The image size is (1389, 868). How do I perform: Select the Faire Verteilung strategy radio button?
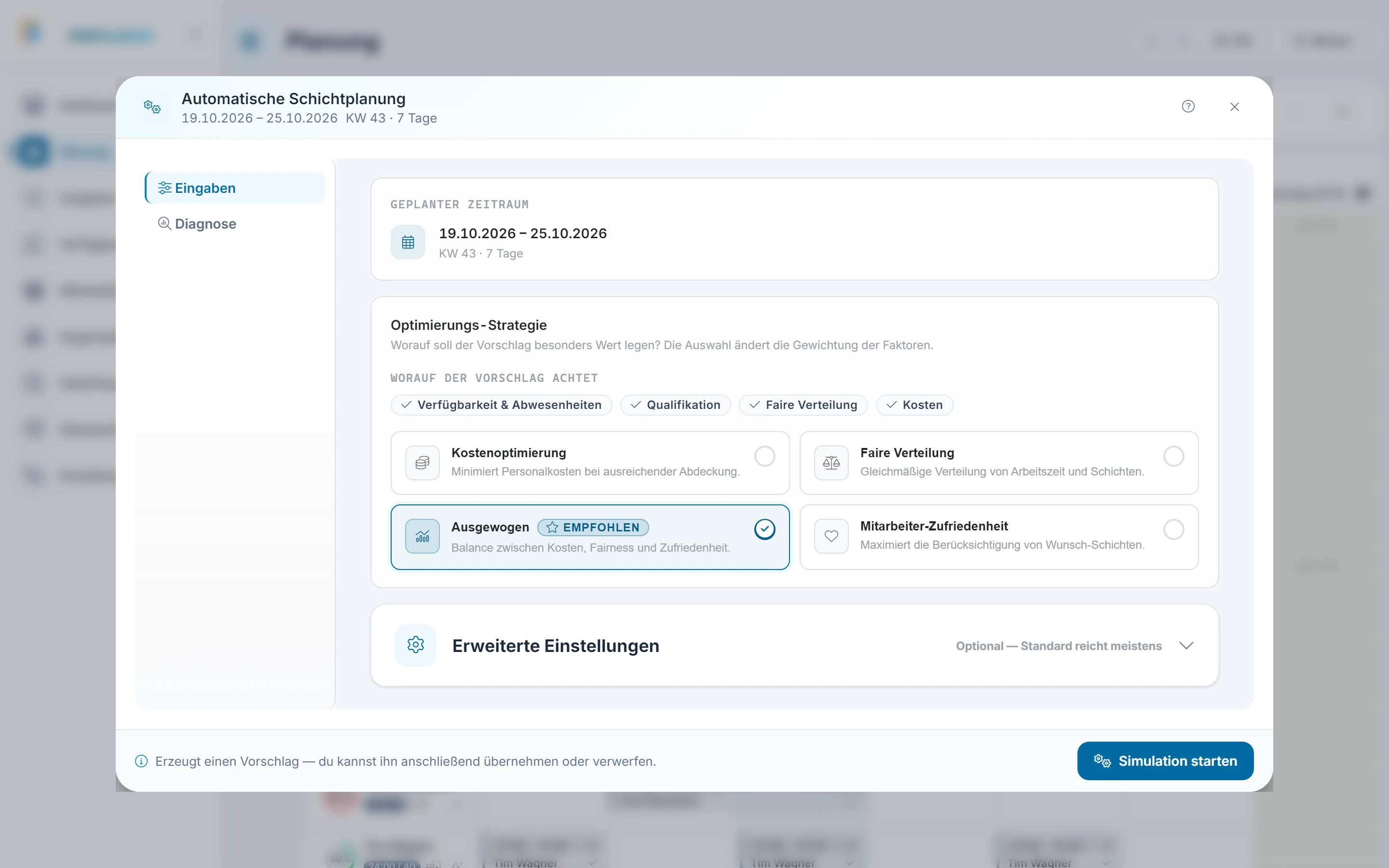click(x=1173, y=456)
